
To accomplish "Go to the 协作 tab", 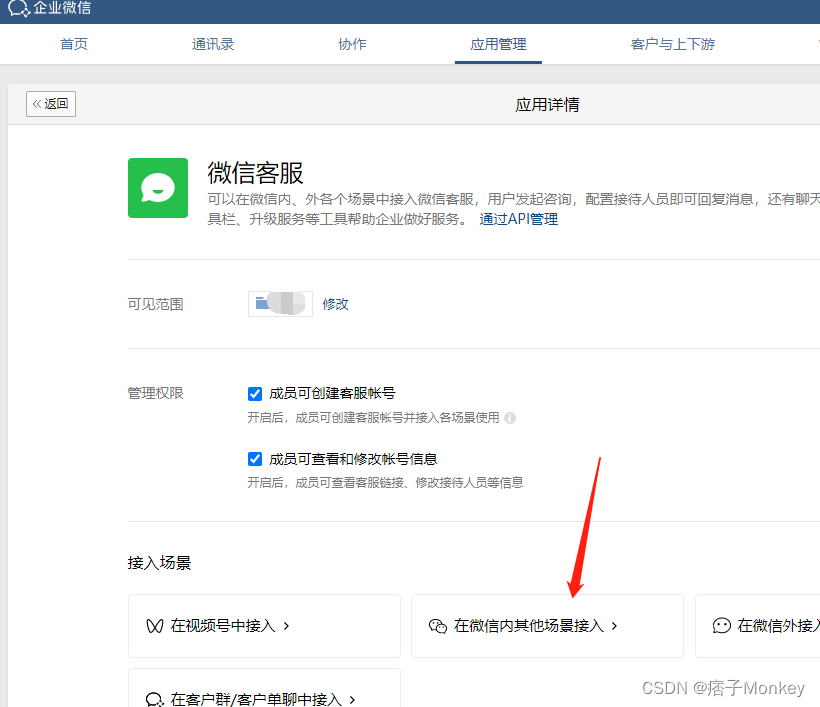I will pyautogui.click(x=352, y=44).
